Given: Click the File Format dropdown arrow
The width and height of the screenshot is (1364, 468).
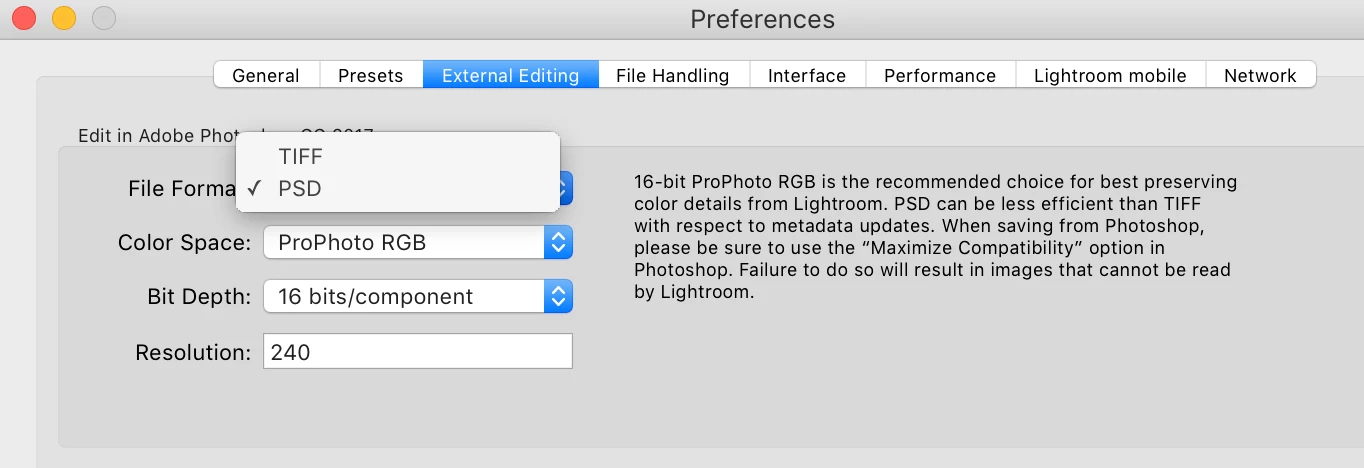Looking at the screenshot, I should tap(565, 188).
